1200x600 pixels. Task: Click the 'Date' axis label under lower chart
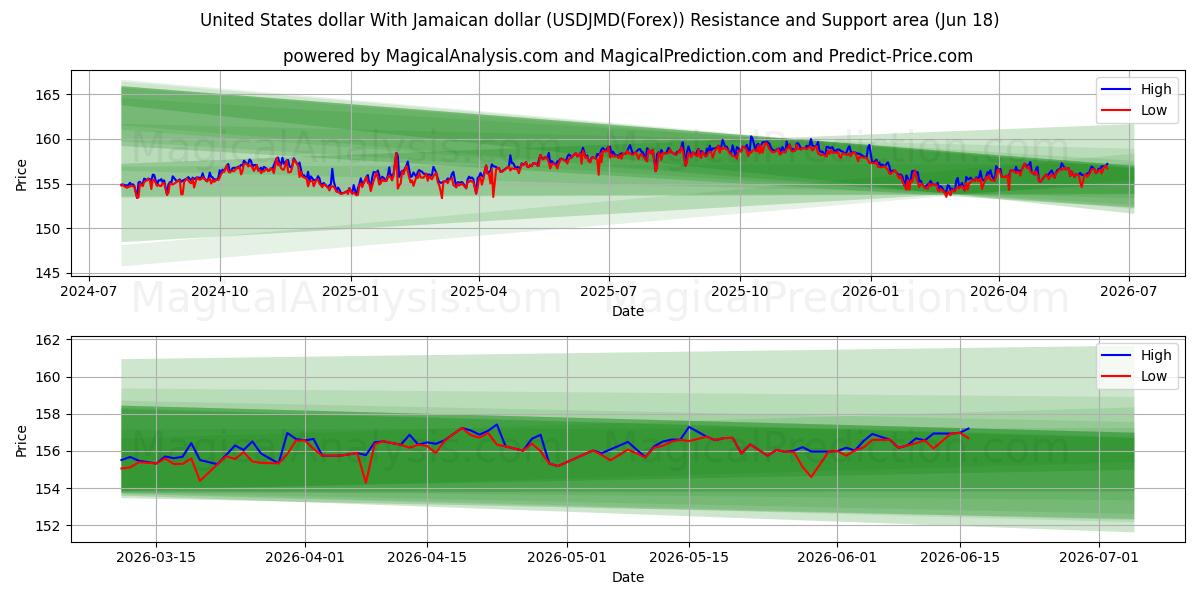tap(628, 578)
